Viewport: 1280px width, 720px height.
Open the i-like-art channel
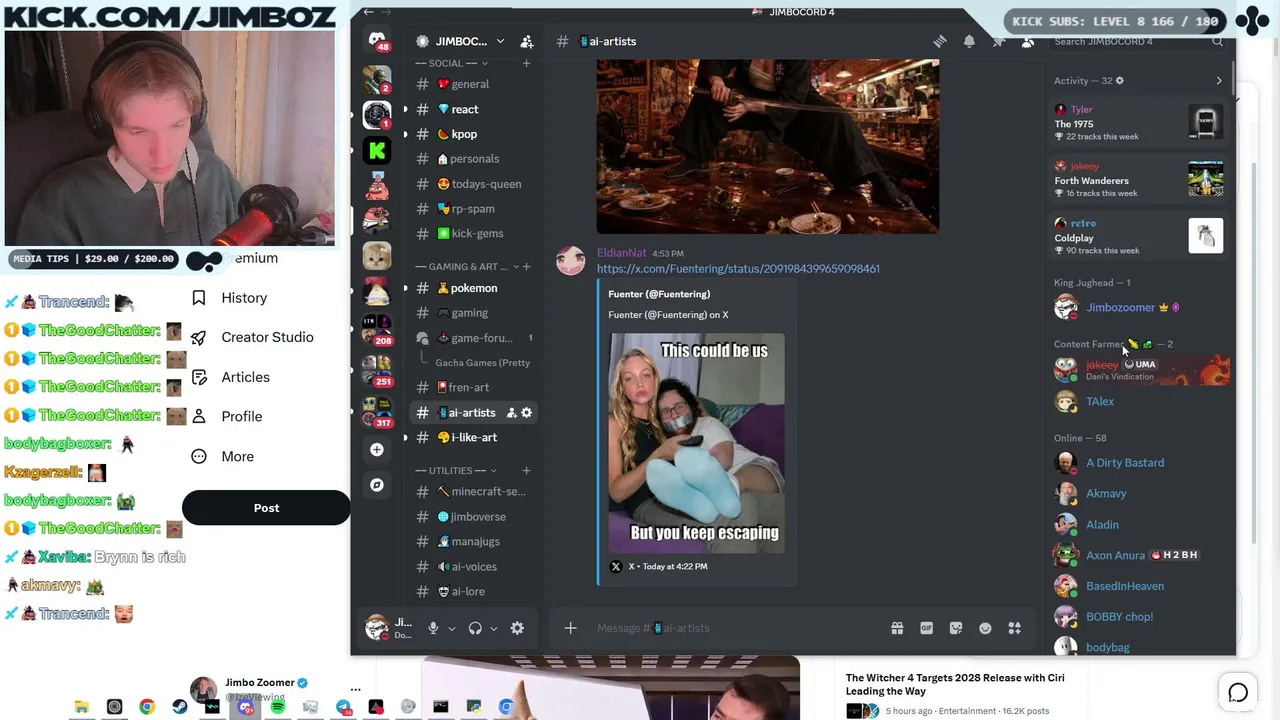(475, 437)
